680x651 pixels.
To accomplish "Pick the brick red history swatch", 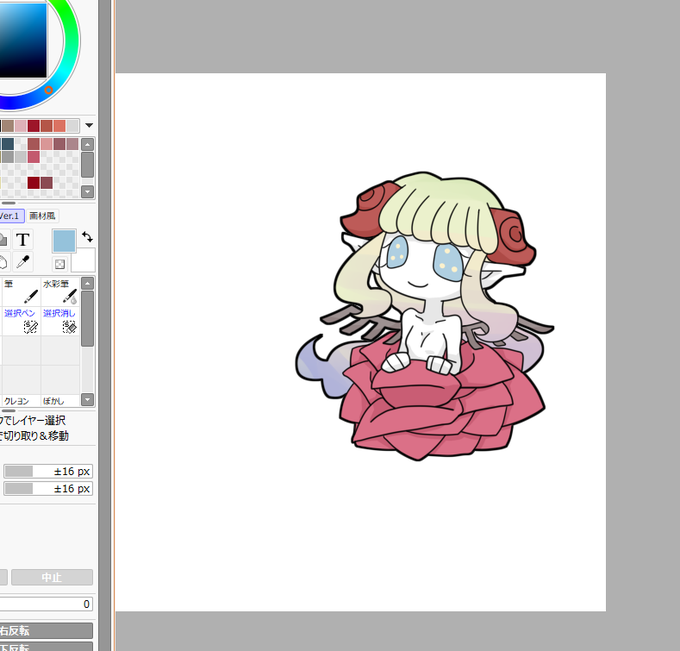I will [x=46, y=126].
